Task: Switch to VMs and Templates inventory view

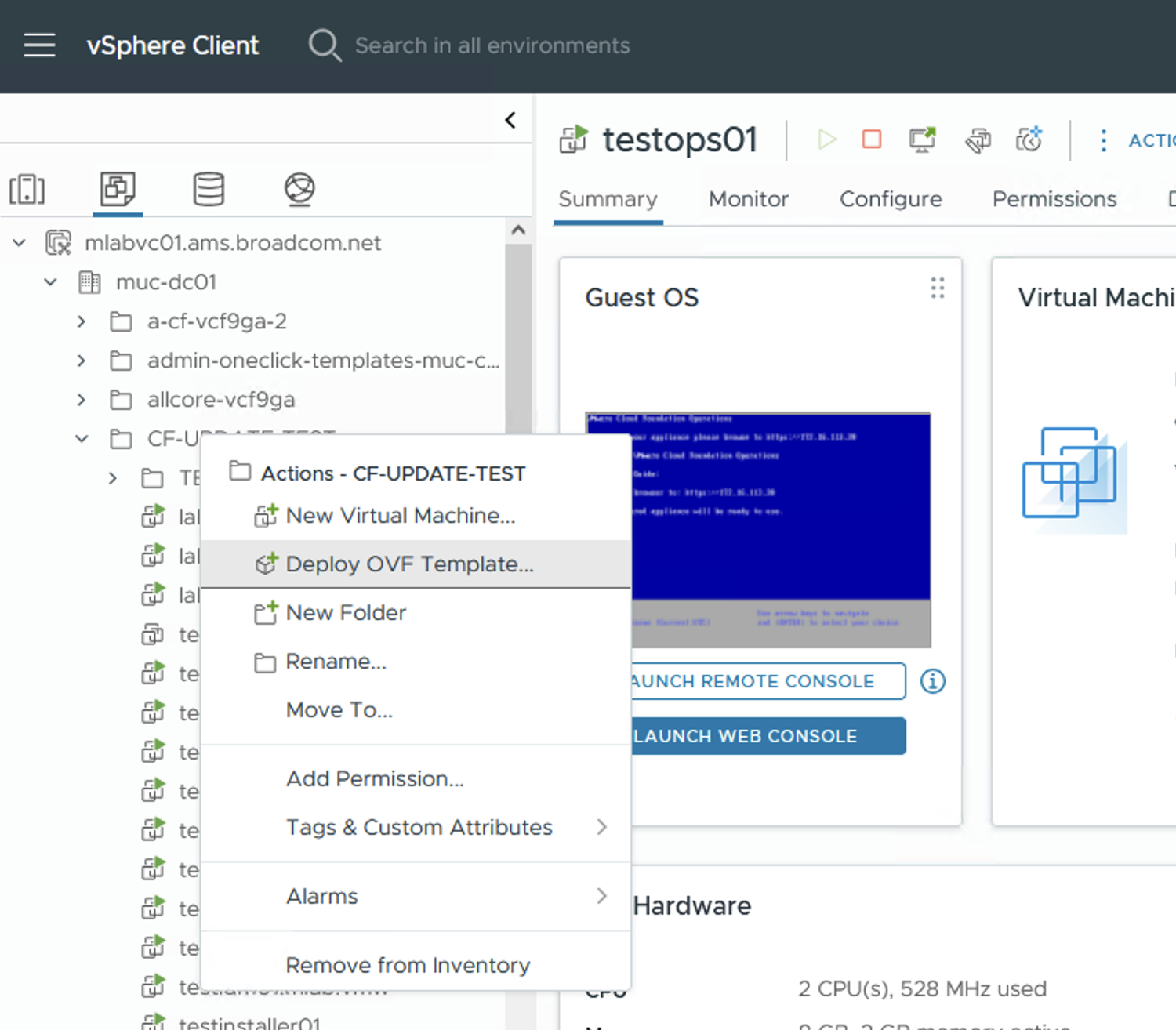Action: tap(118, 189)
